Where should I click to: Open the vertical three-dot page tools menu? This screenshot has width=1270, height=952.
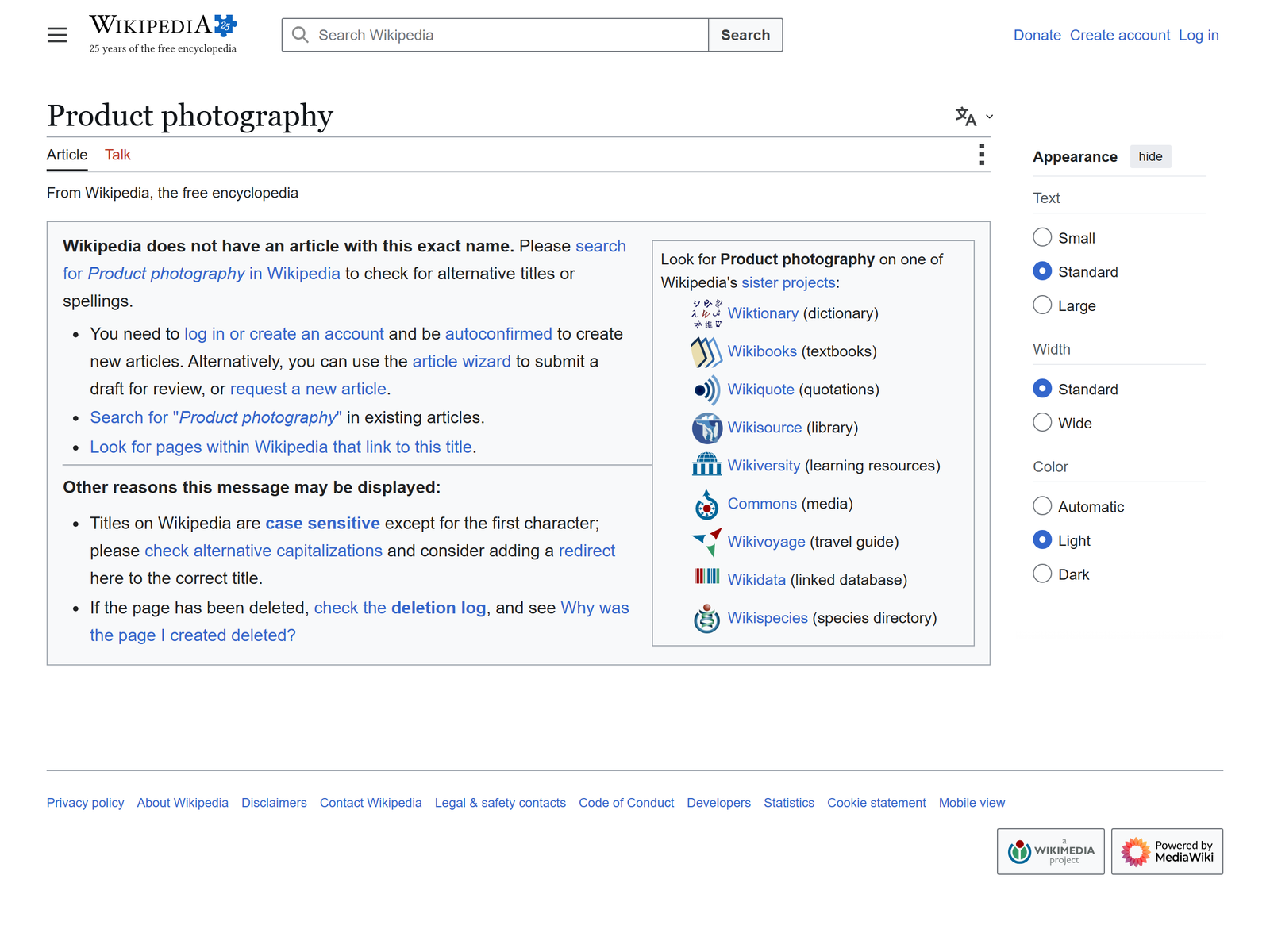(x=982, y=155)
